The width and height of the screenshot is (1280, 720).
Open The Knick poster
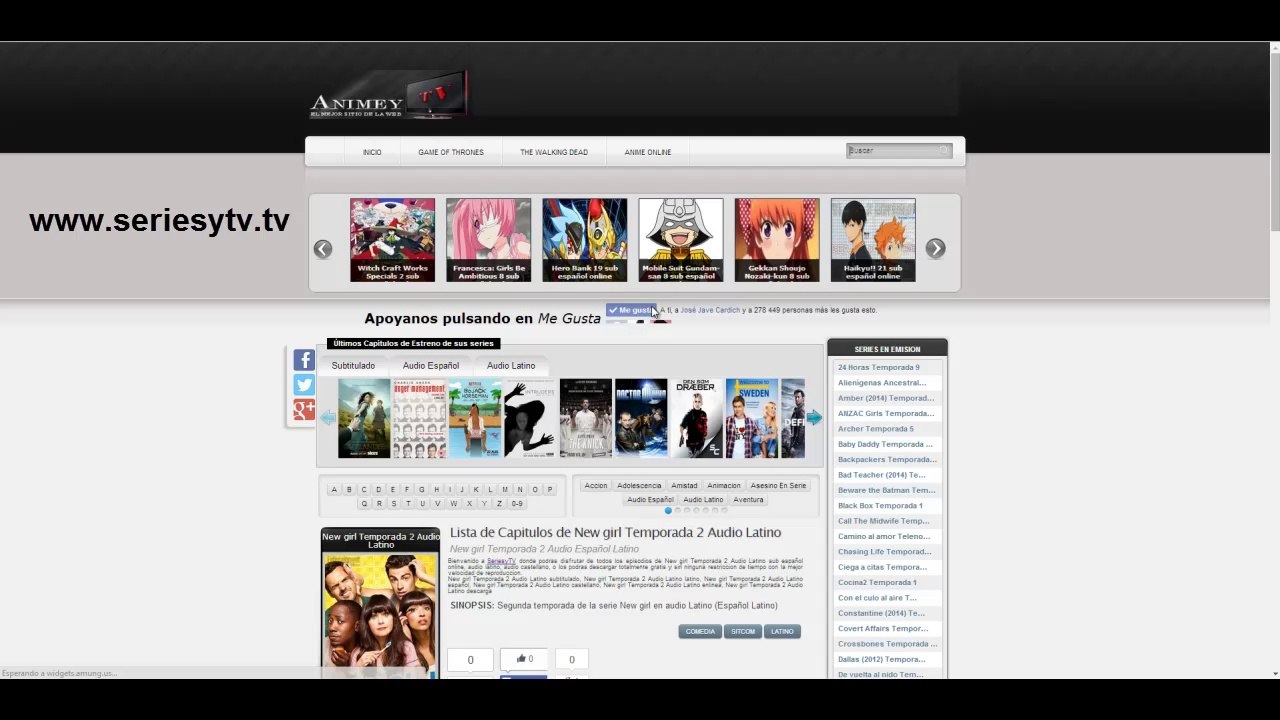click(x=586, y=418)
